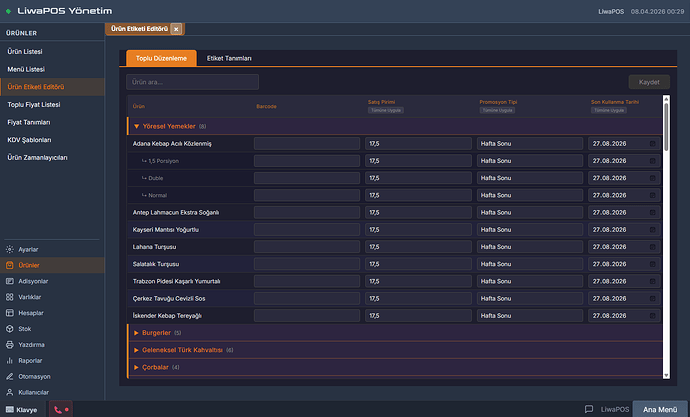Expand the Geleneksel Türk Kahvaltısı group
The width and height of the screenshot is (690, 417).
[x=136, y=350]
